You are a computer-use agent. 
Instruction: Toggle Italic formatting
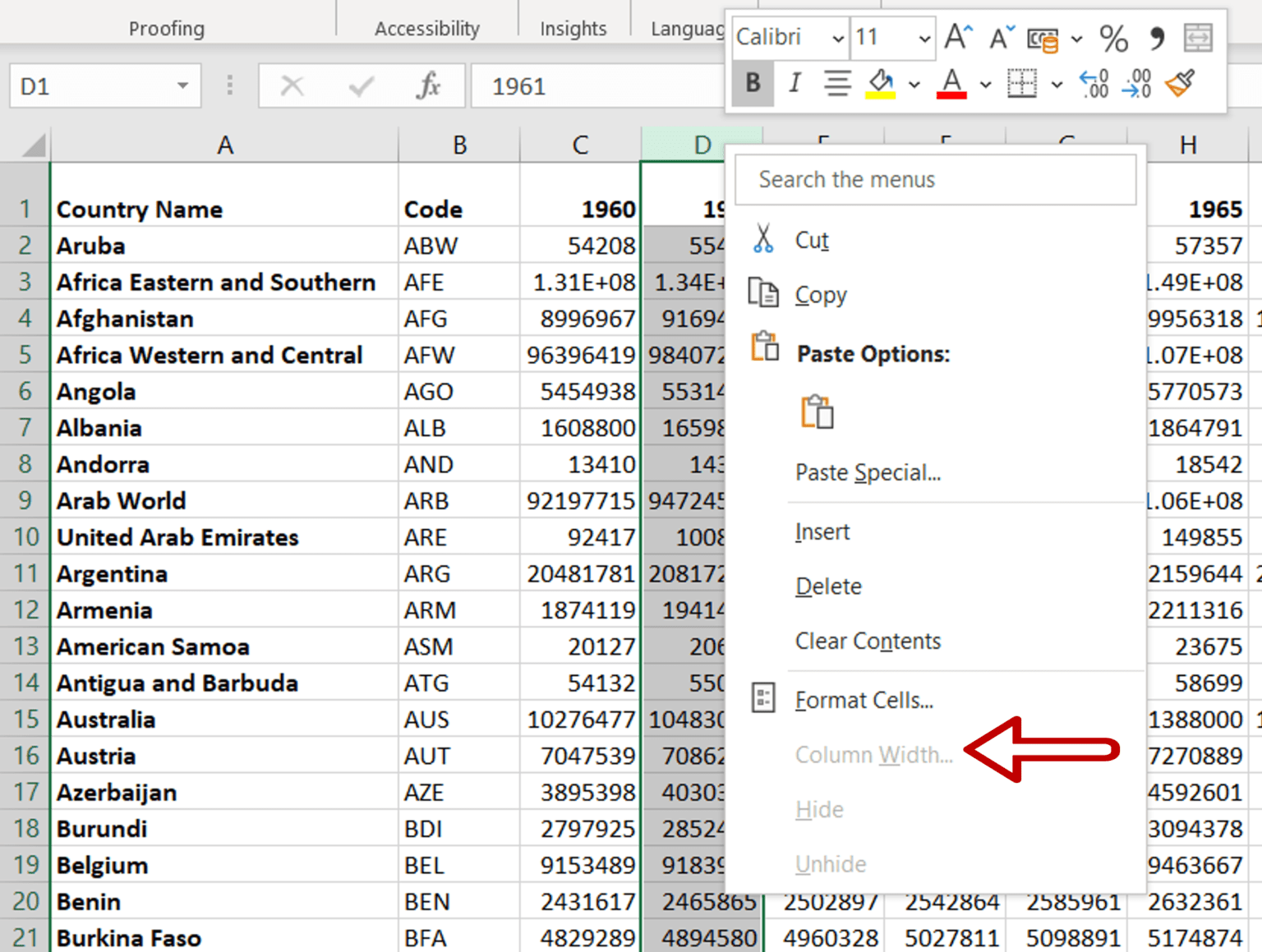pos(794,83)
